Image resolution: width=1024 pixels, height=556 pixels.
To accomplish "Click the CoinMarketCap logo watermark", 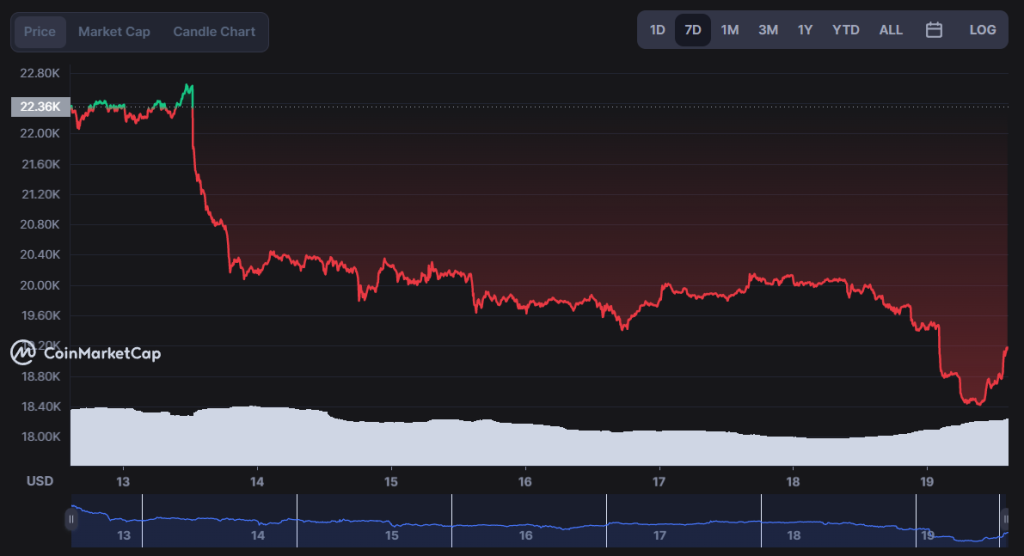I will (x=86, y=352).
